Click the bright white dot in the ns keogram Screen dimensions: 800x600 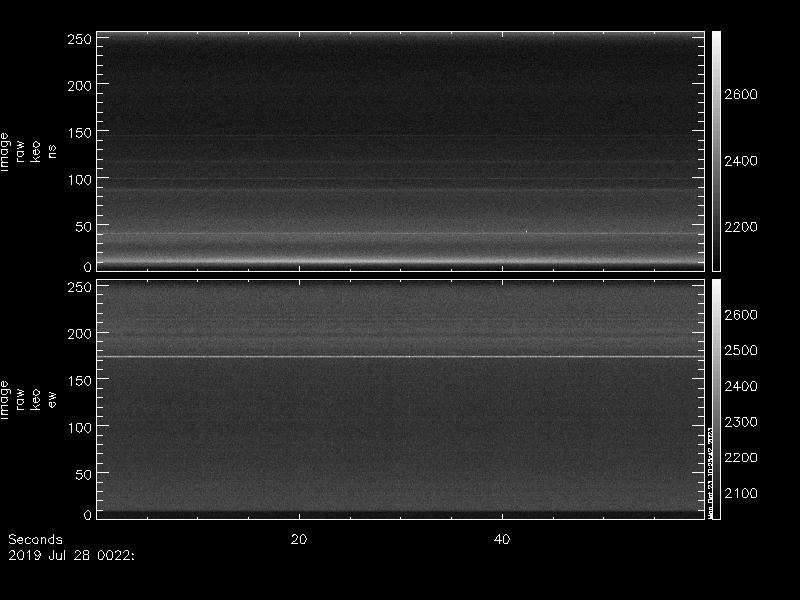(x=527, y=231)
